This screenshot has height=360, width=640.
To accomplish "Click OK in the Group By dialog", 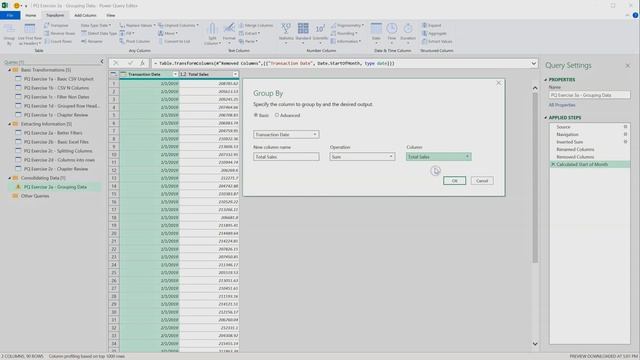I will [x=454, y=181].
